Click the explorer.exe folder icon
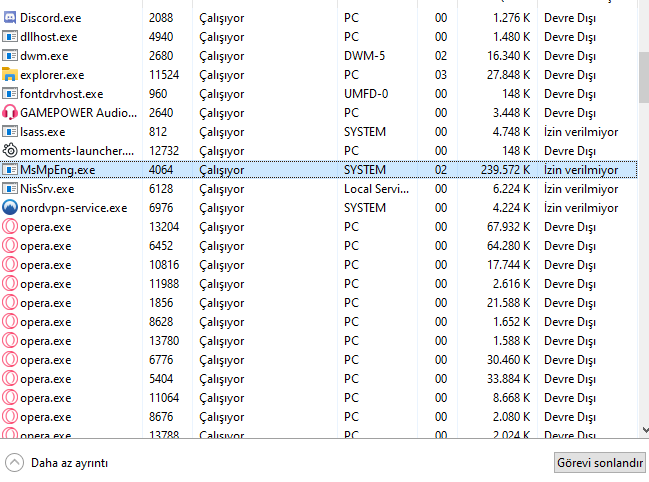This screenshot has width=649, height=482. 10,75
